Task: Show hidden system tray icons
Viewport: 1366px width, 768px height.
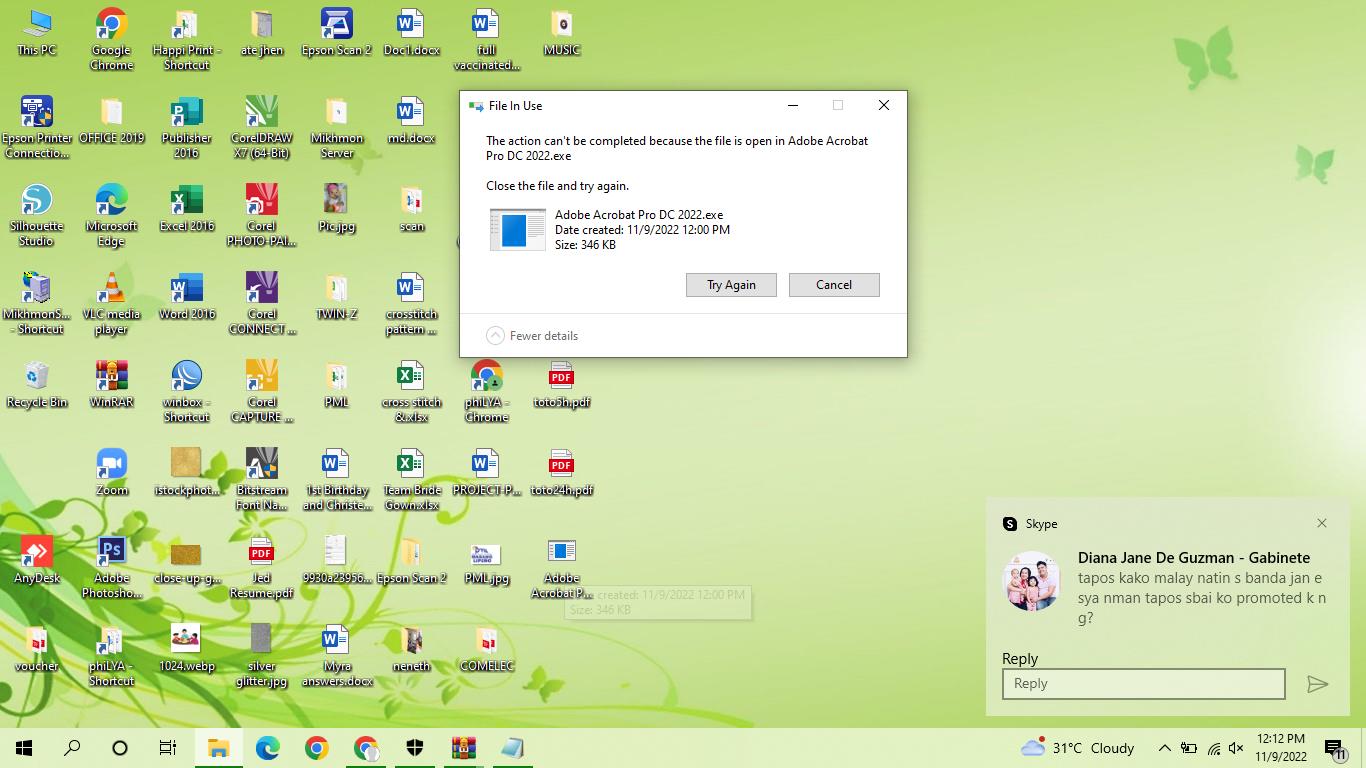Action: (x=1164, y=748)
